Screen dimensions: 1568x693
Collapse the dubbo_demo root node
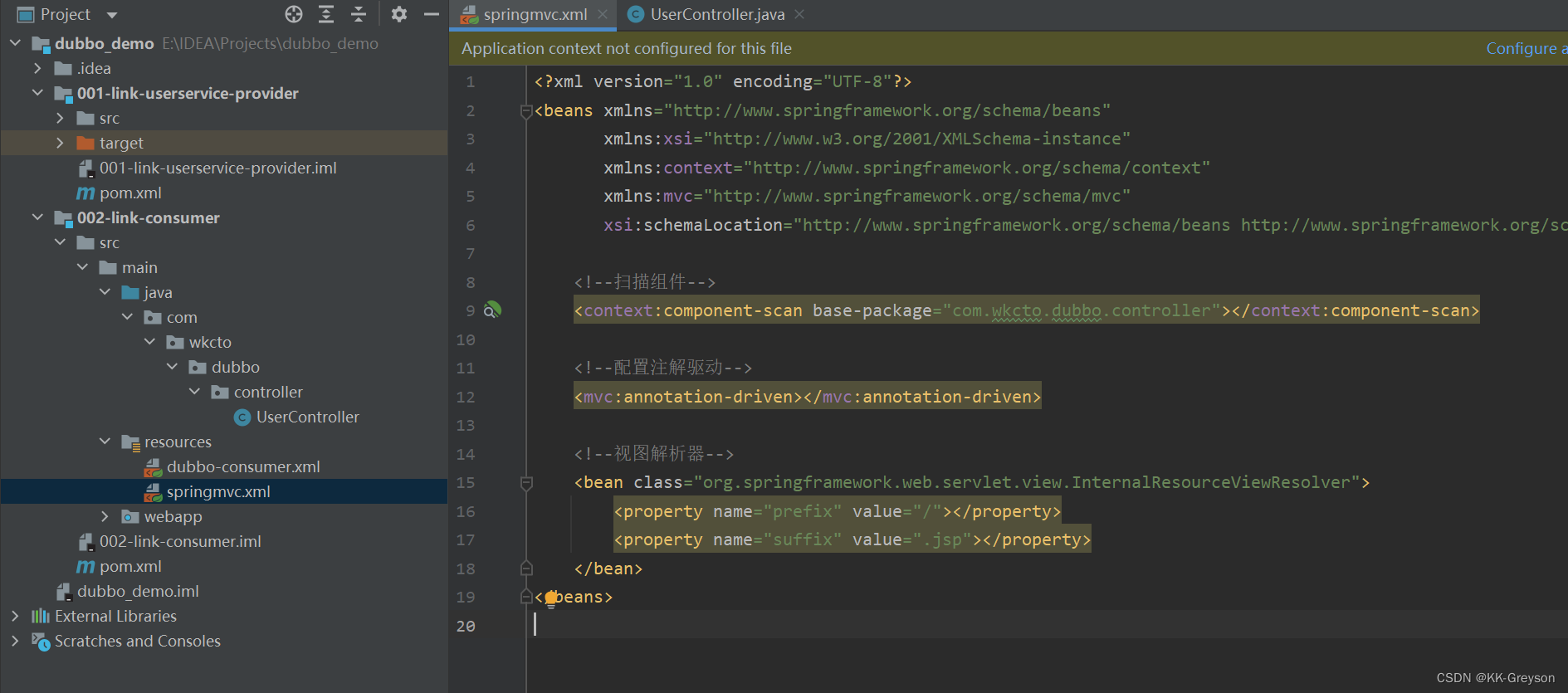pos(15,42)
